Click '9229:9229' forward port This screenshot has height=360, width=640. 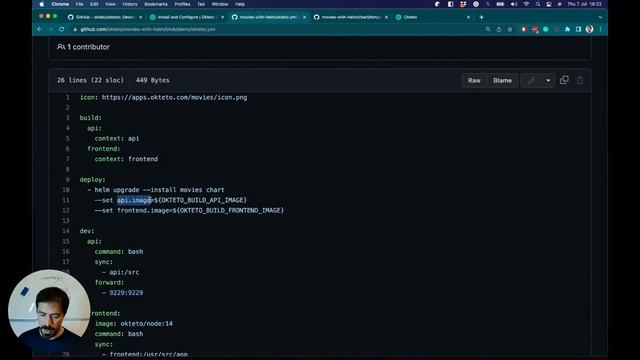pos(126,293)
